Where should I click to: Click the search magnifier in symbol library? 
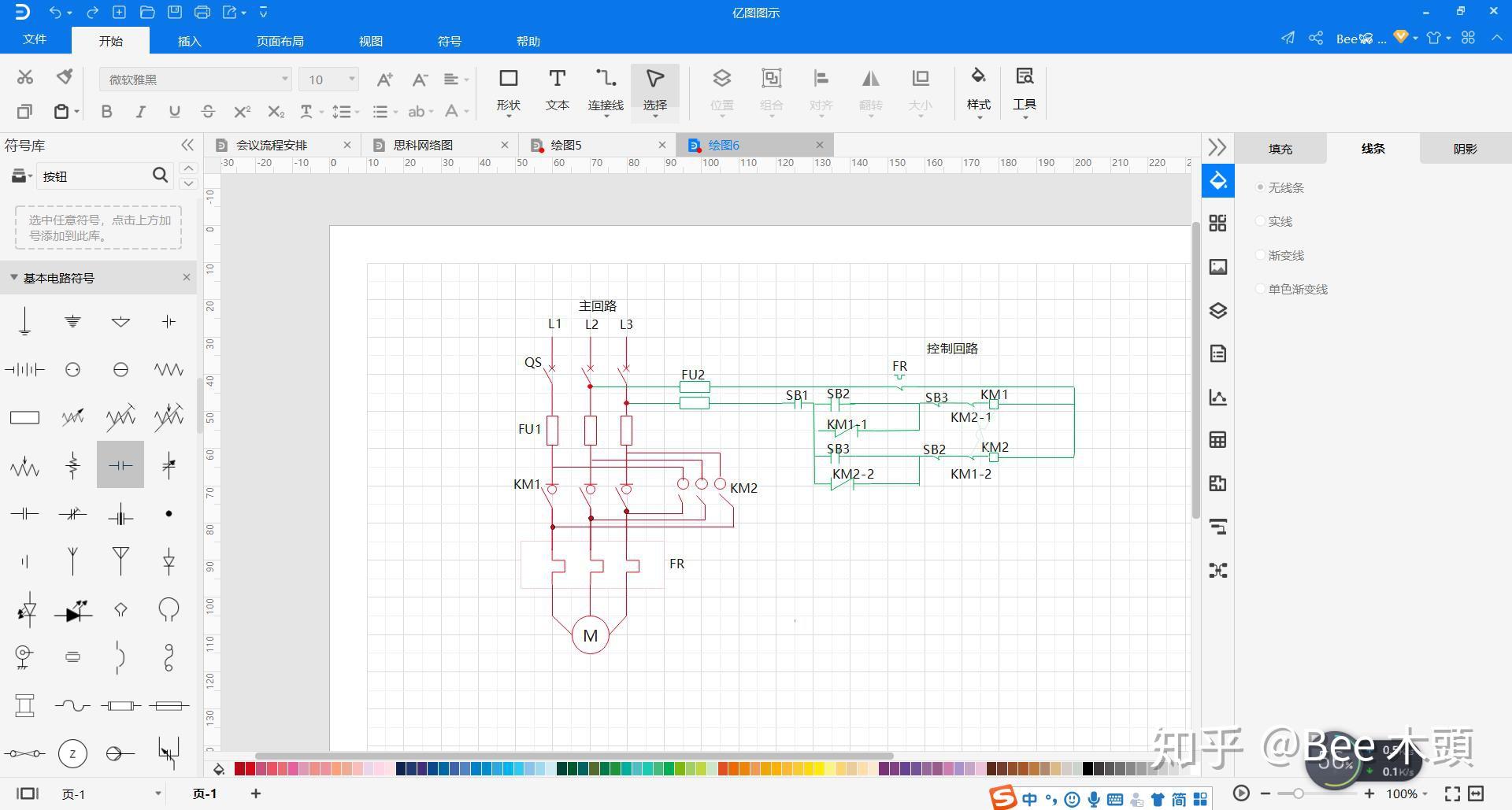click(x=160, y=176)
